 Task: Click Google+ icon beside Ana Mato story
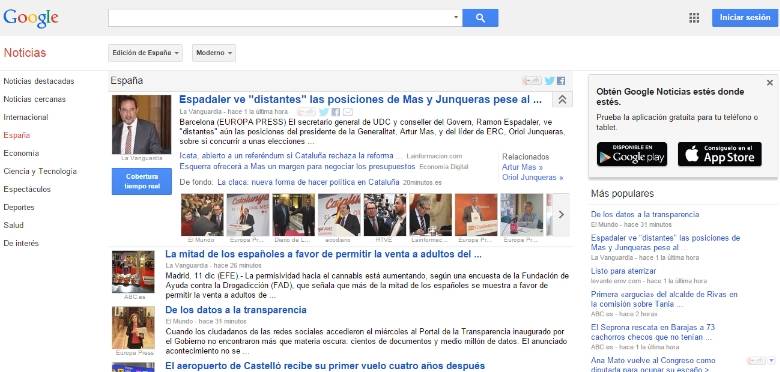(756, 361)
